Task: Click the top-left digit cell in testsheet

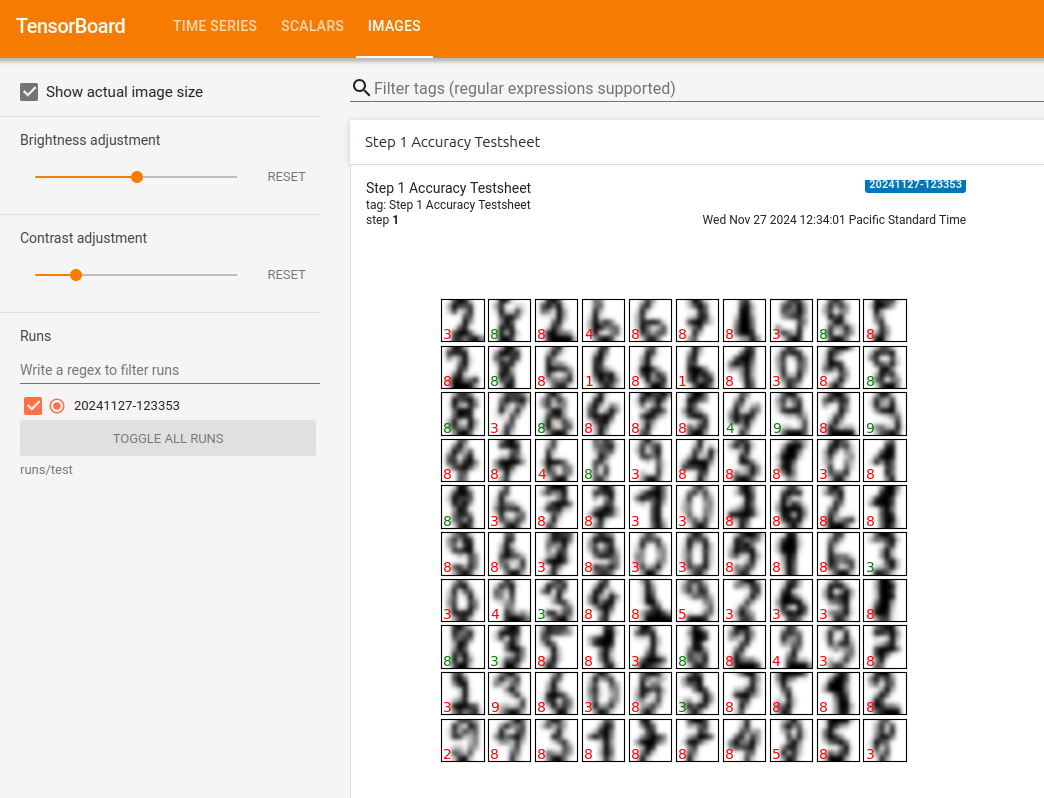Action: [x=463, y=320]
